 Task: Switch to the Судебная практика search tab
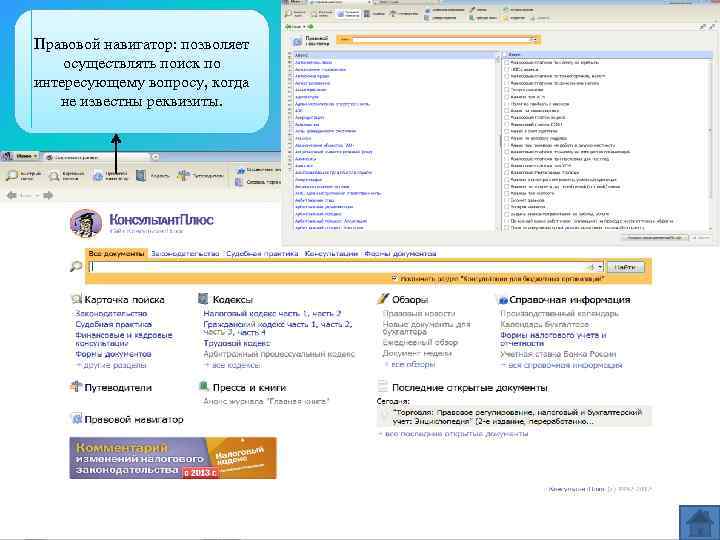(x=262, y=253)
